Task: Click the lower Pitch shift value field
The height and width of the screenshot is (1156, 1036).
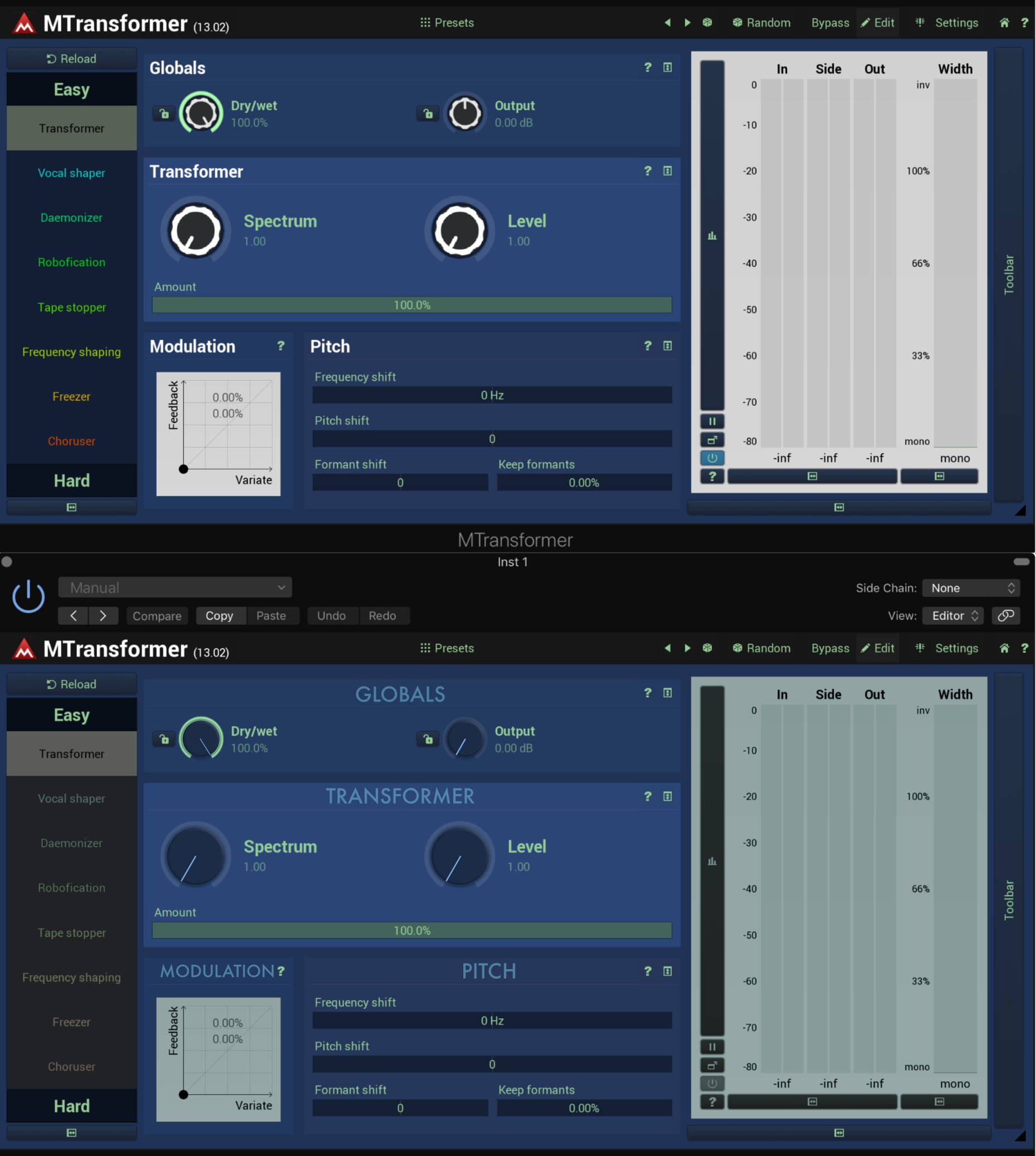Action: [492, 1064]
